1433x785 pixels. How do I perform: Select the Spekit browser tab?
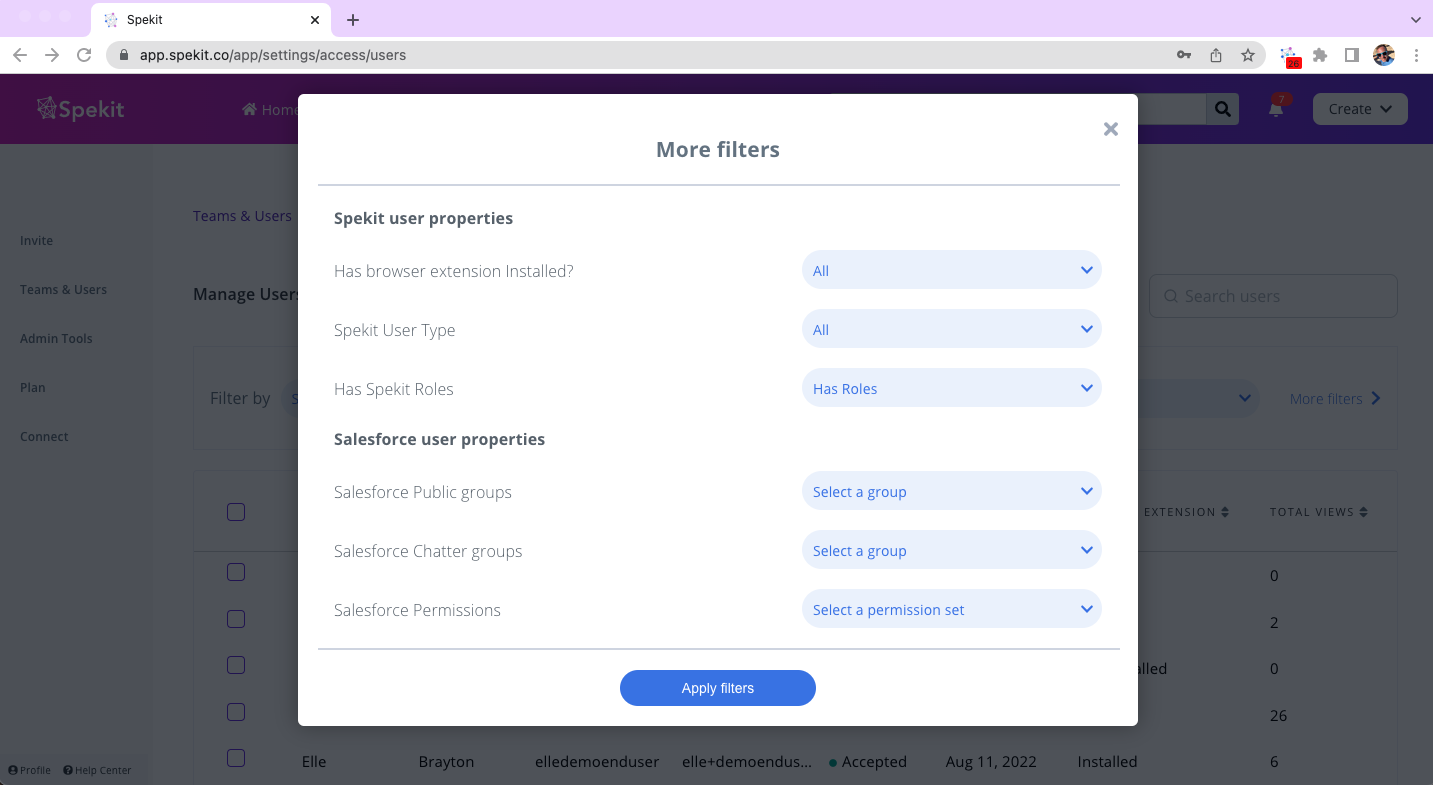tap(211, 20)
